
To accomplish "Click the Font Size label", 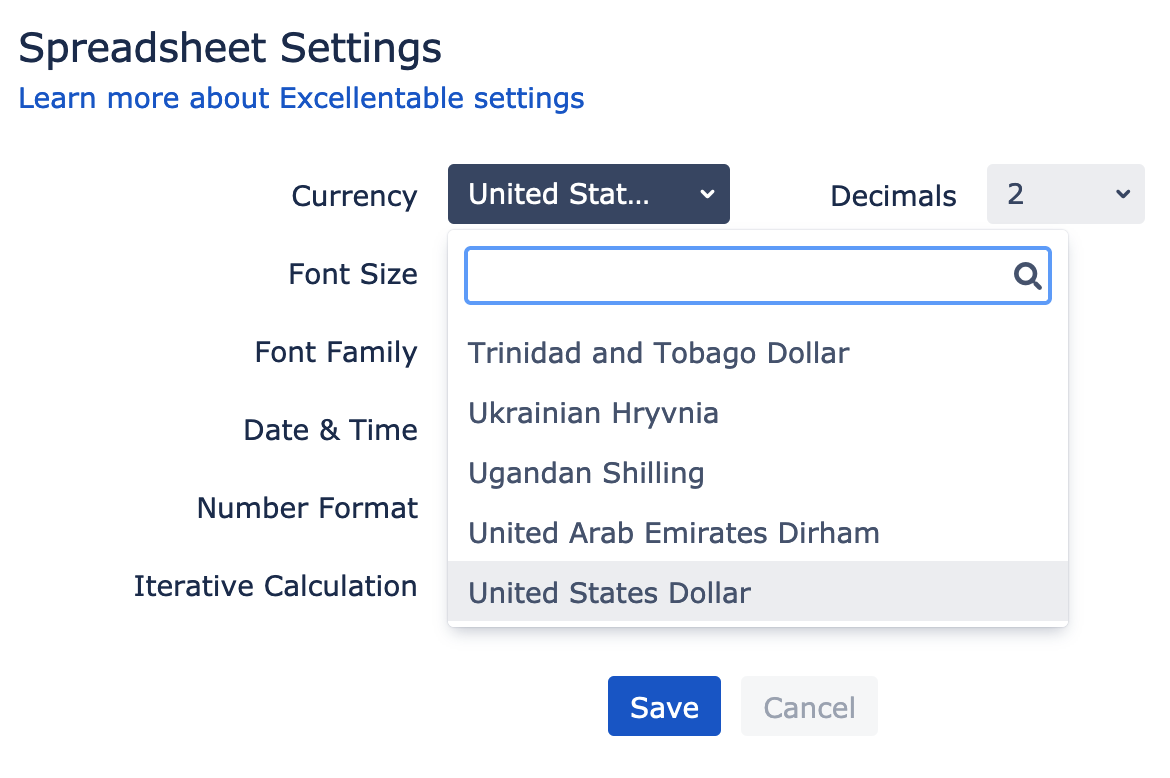I will [353, 274].
